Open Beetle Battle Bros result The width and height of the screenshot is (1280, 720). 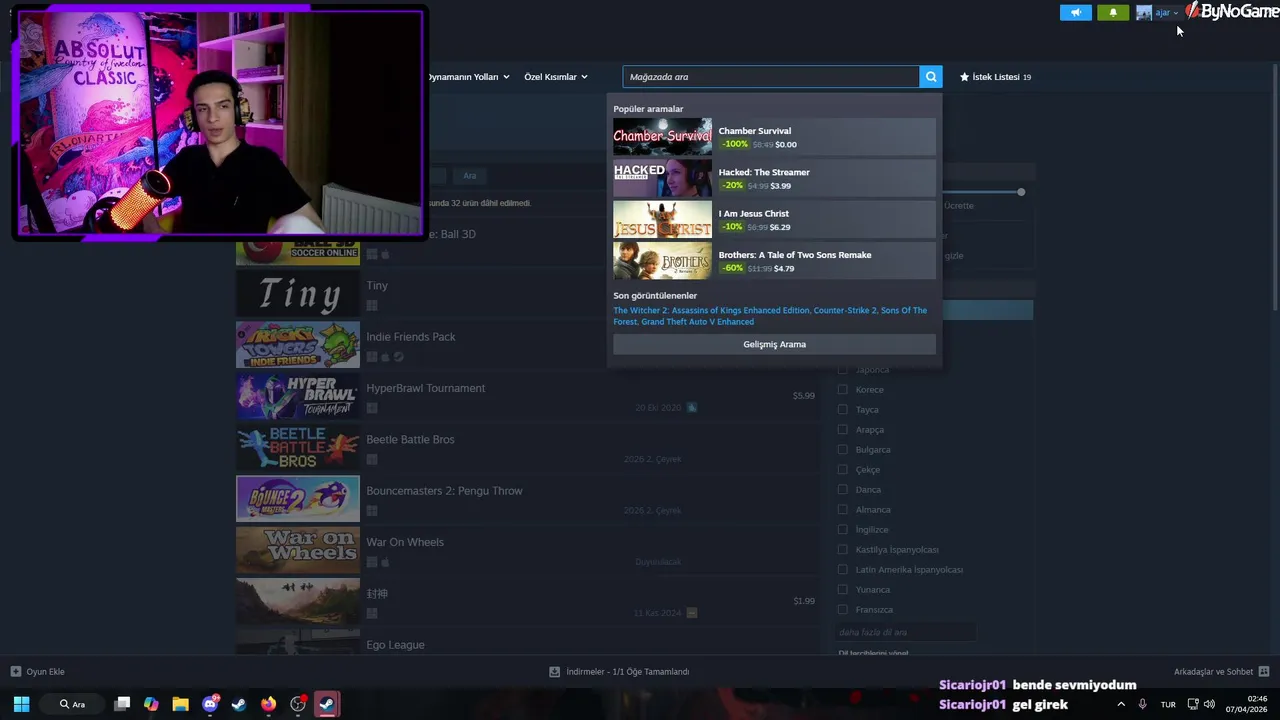[x=528, y=448]
